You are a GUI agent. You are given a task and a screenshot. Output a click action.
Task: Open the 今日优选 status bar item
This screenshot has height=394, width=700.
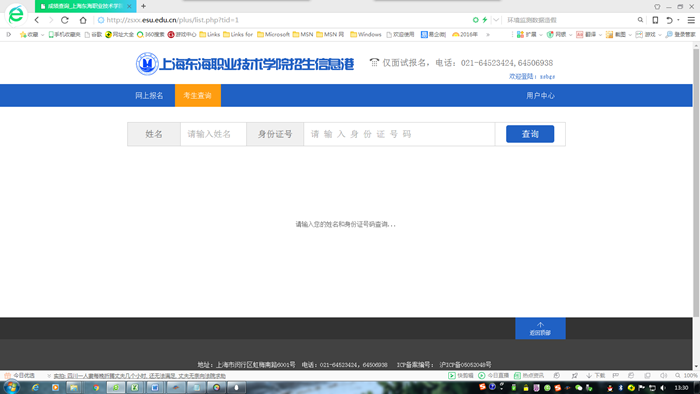click(x=20, y=376)
